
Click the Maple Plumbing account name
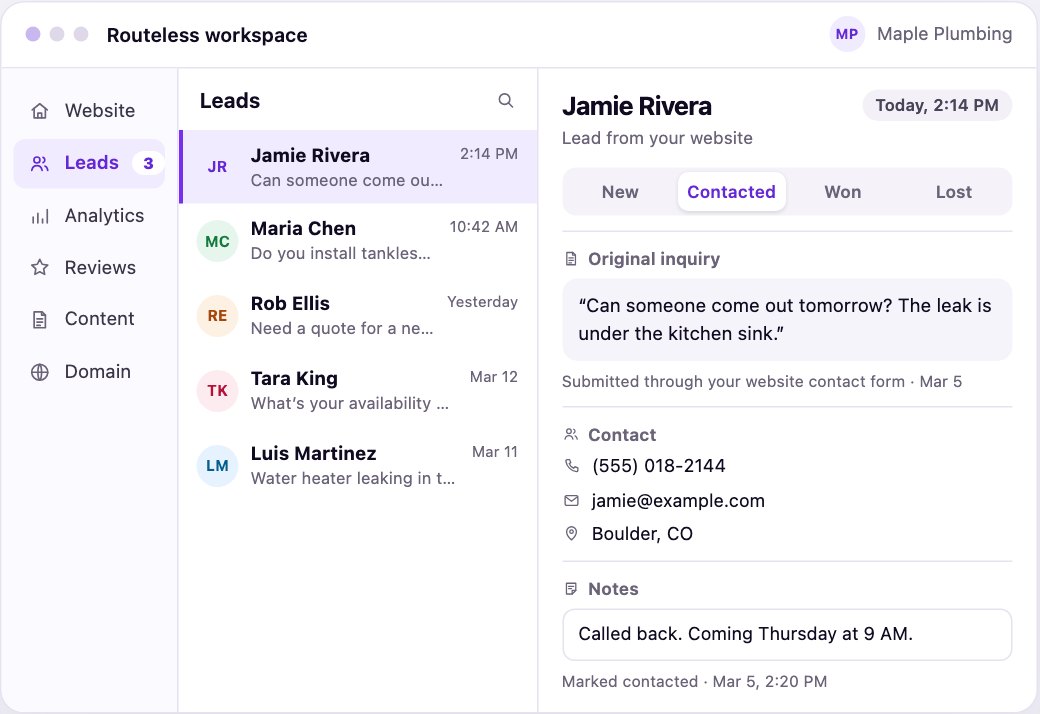point(944,34)
